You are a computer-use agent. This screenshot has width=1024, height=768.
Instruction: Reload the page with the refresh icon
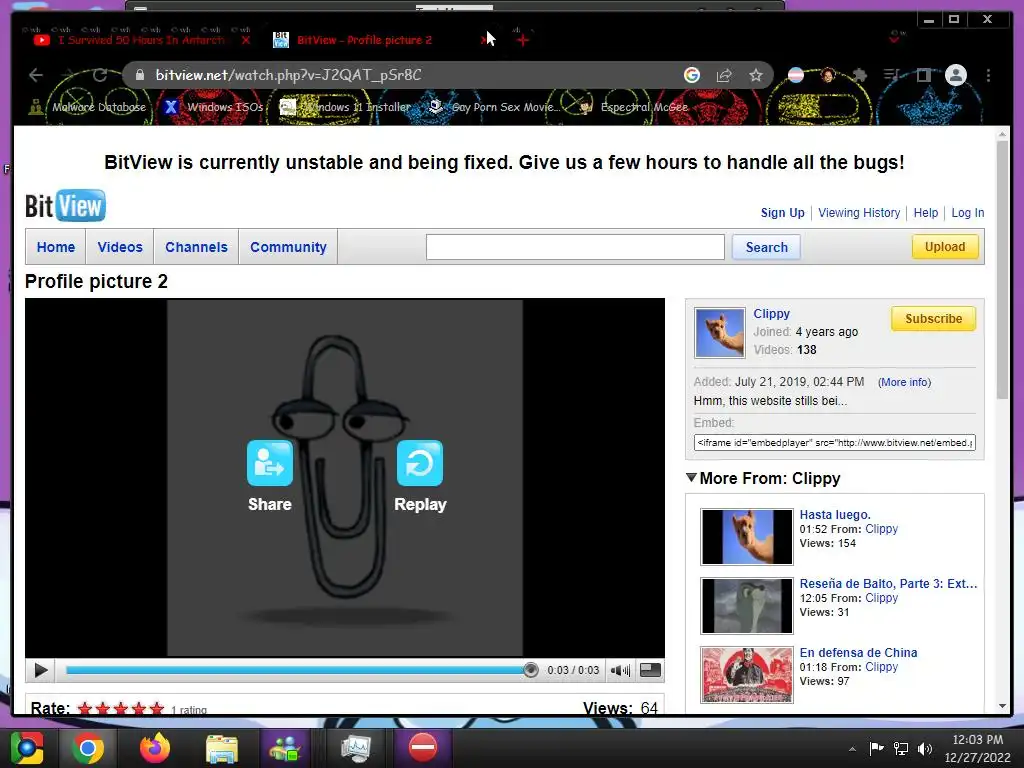pyautogui.click(x=99, y=75)
